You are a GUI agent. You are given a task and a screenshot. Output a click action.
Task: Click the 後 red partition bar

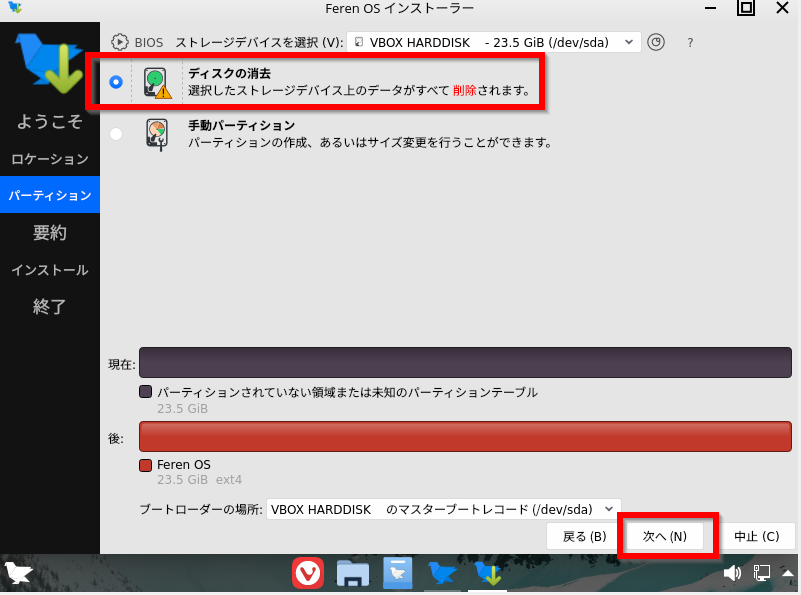coord(465,437)
